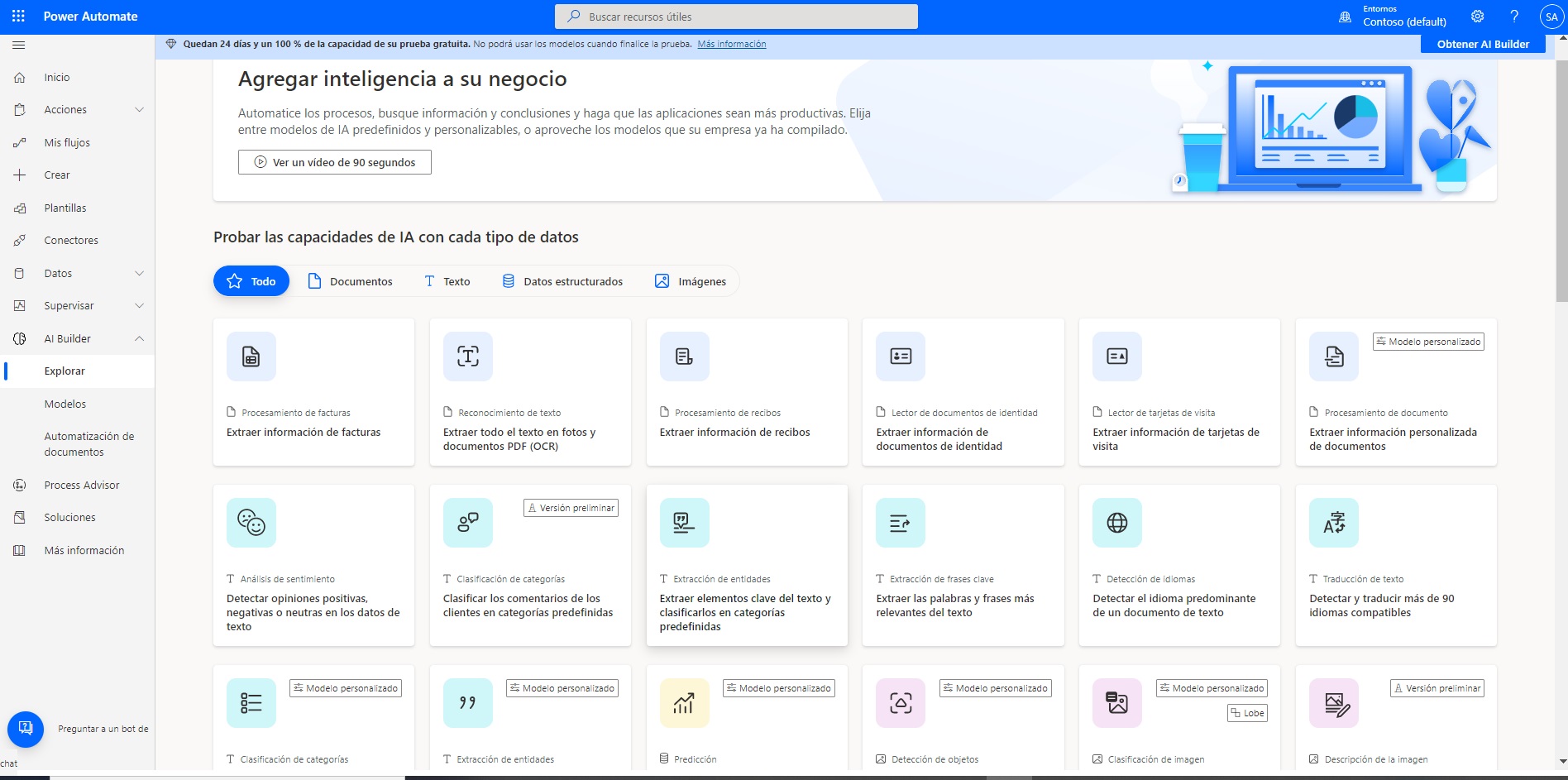
Task: Click the Predicción chart card icon
Action: [685, 703]
